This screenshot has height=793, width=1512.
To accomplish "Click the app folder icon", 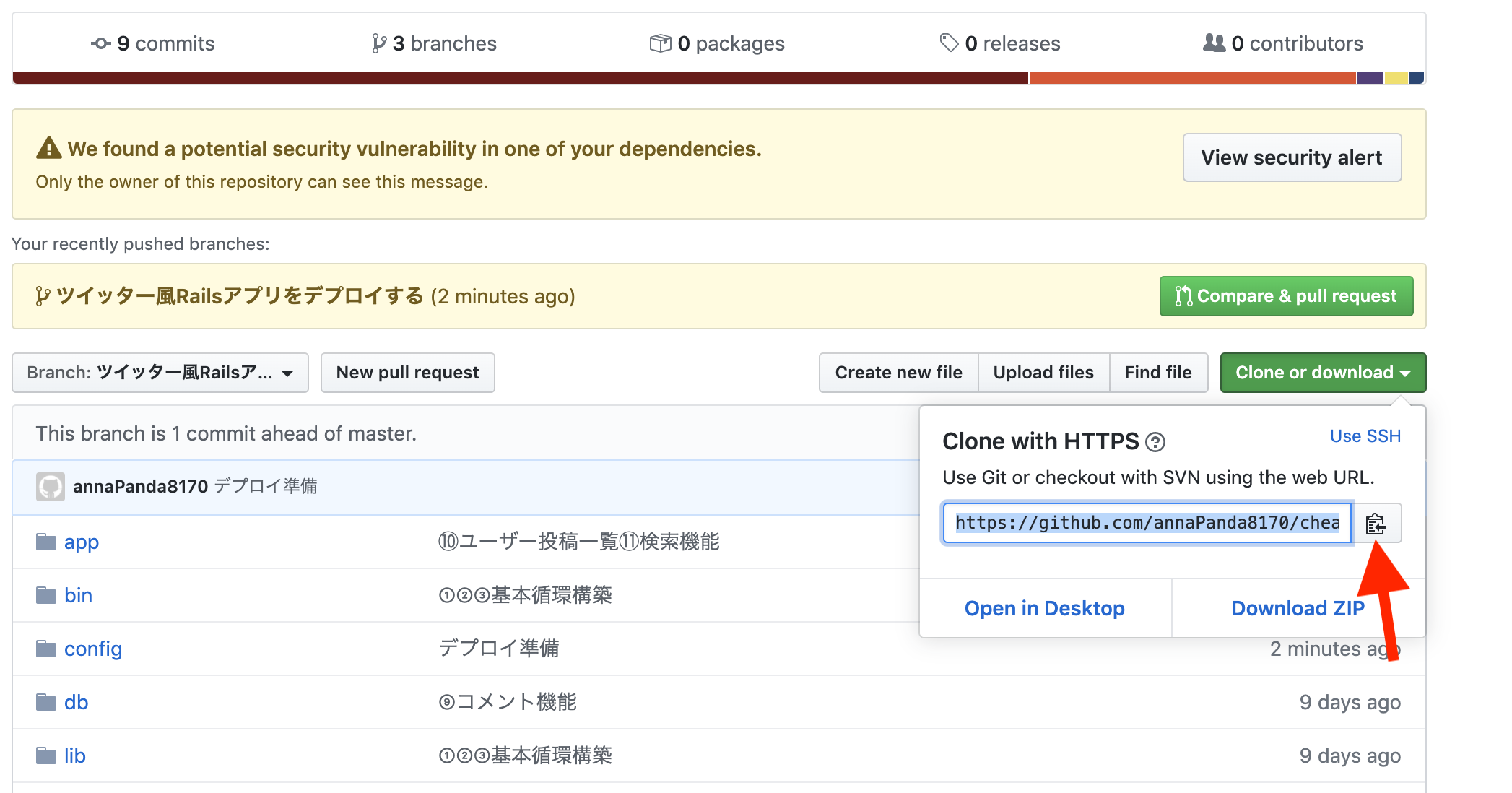I will [46, 542].
